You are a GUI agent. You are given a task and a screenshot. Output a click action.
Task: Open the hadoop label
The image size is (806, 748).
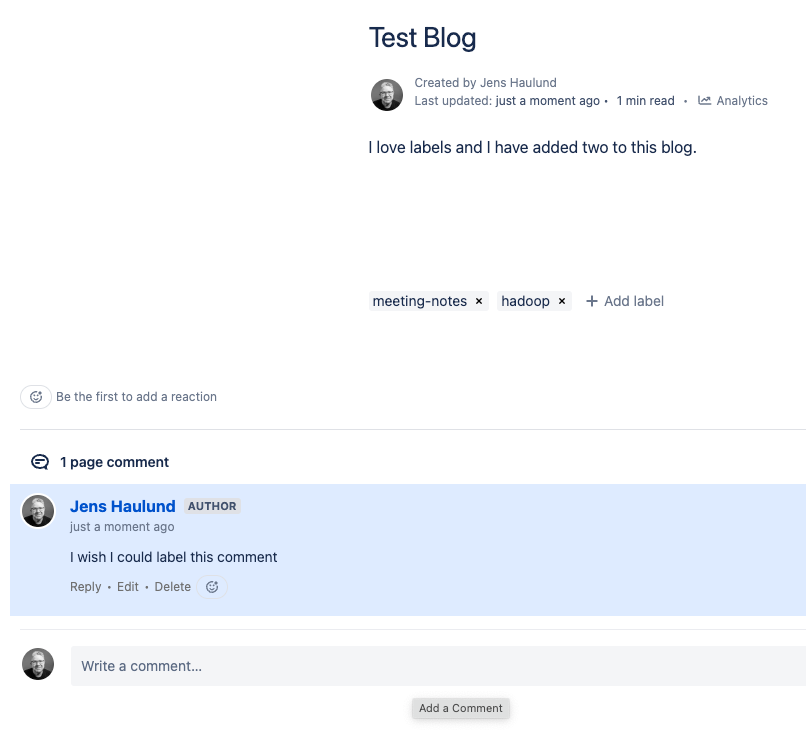pyautogui.click(x=525, y=301)
